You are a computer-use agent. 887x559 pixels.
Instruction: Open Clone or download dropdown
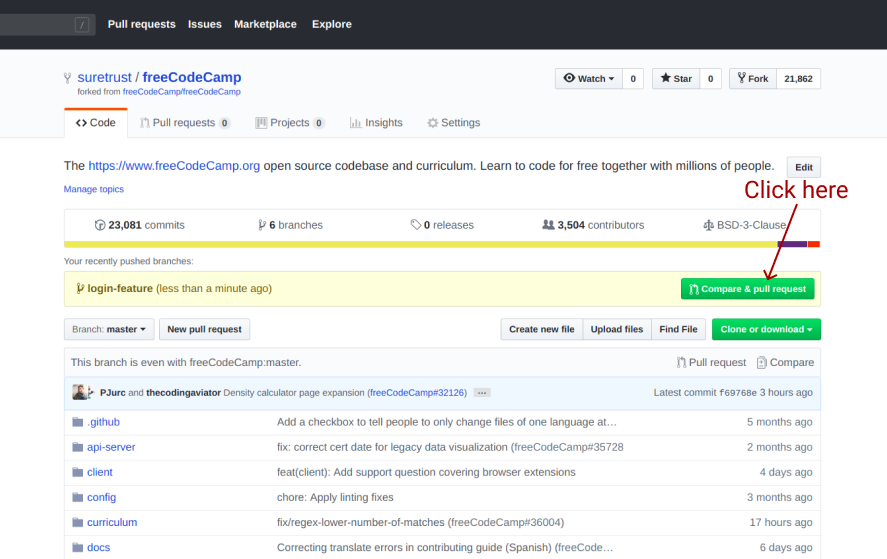click(766, 329)
